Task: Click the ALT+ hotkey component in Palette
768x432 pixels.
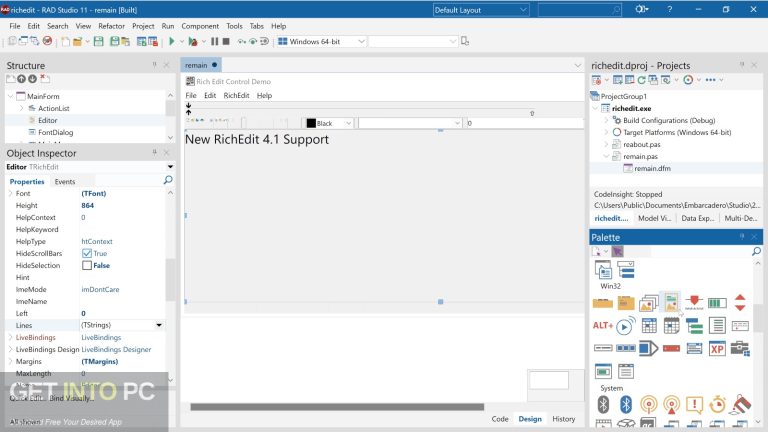Action: pyautogui.click(x=602, y=326)
